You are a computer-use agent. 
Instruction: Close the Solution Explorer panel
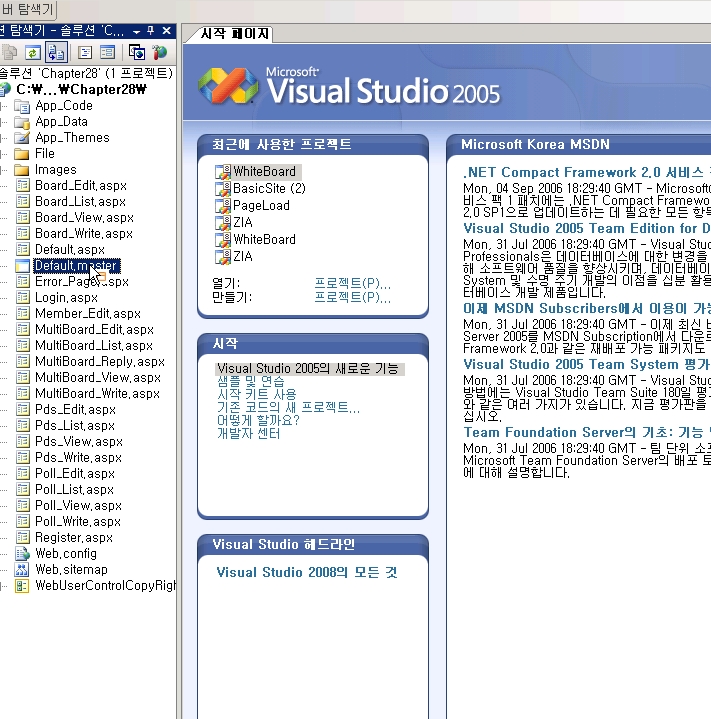[166, 31]
